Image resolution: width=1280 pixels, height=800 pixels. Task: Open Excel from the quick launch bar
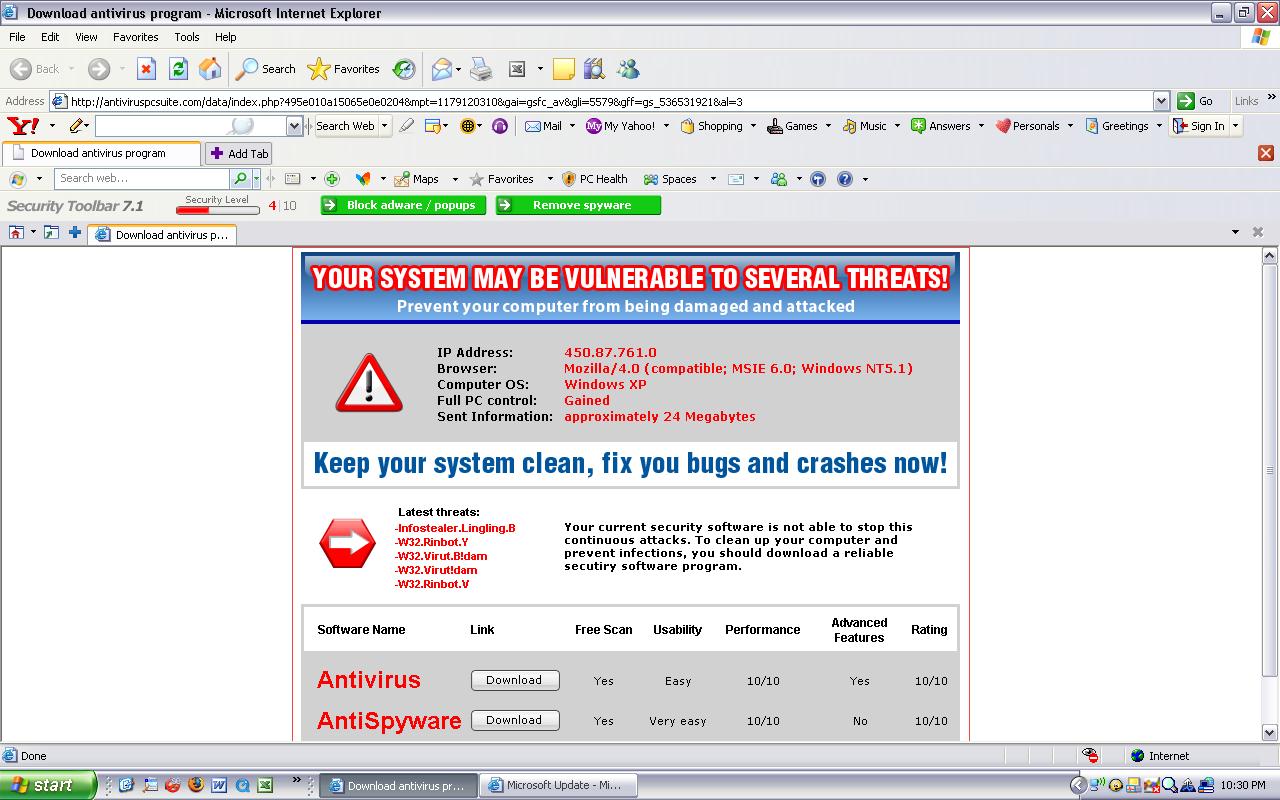[265, 785]
